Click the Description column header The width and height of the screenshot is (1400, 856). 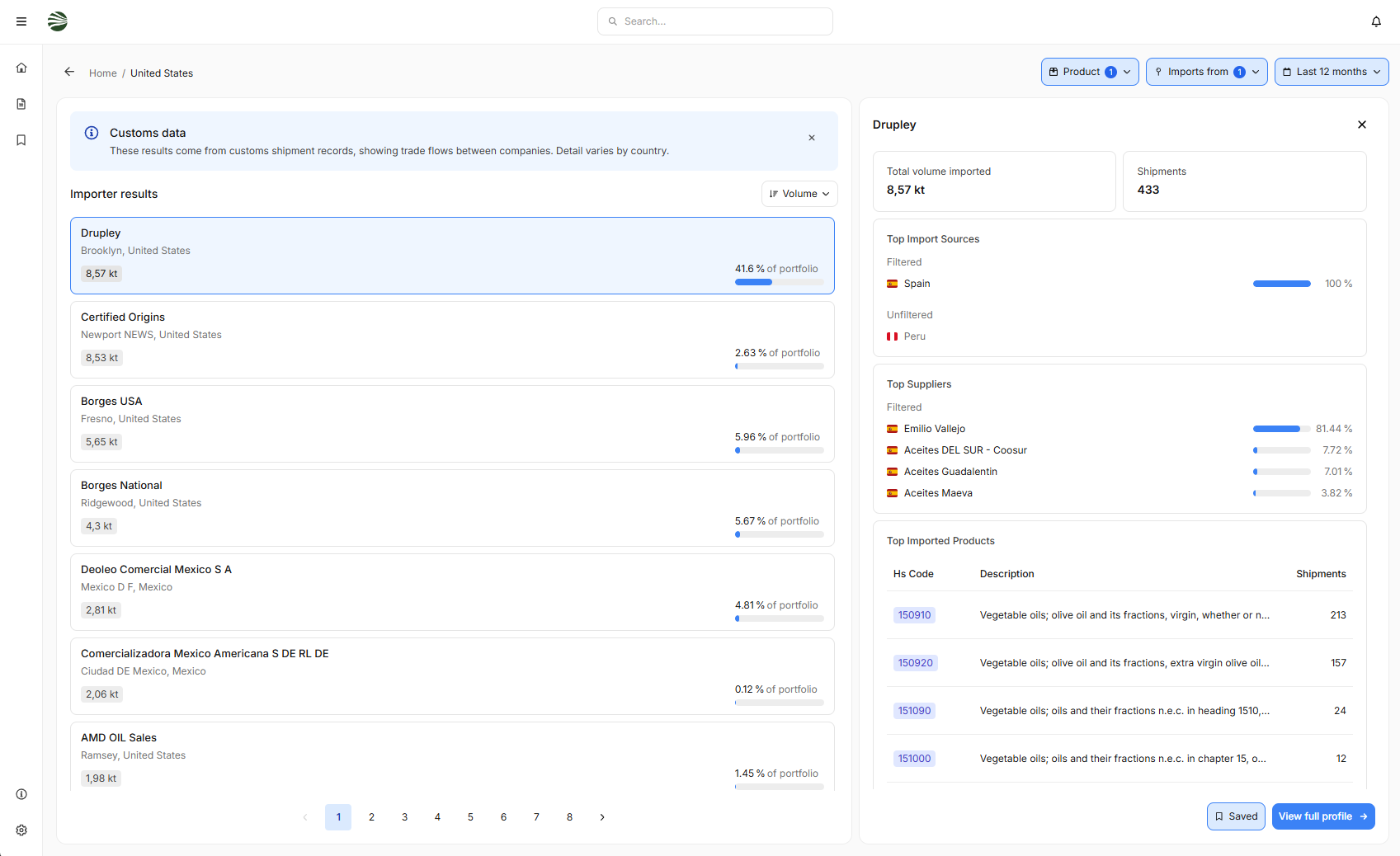tap(1006, 574)
